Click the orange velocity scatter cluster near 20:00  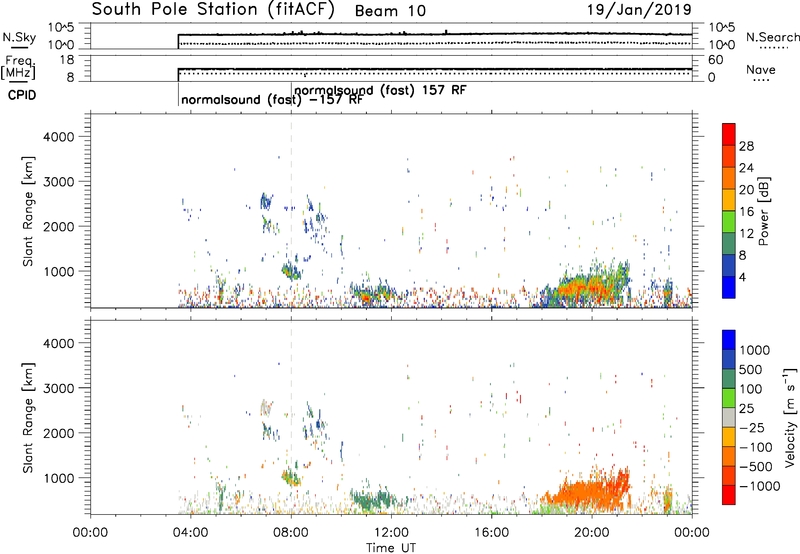point(587,493)
